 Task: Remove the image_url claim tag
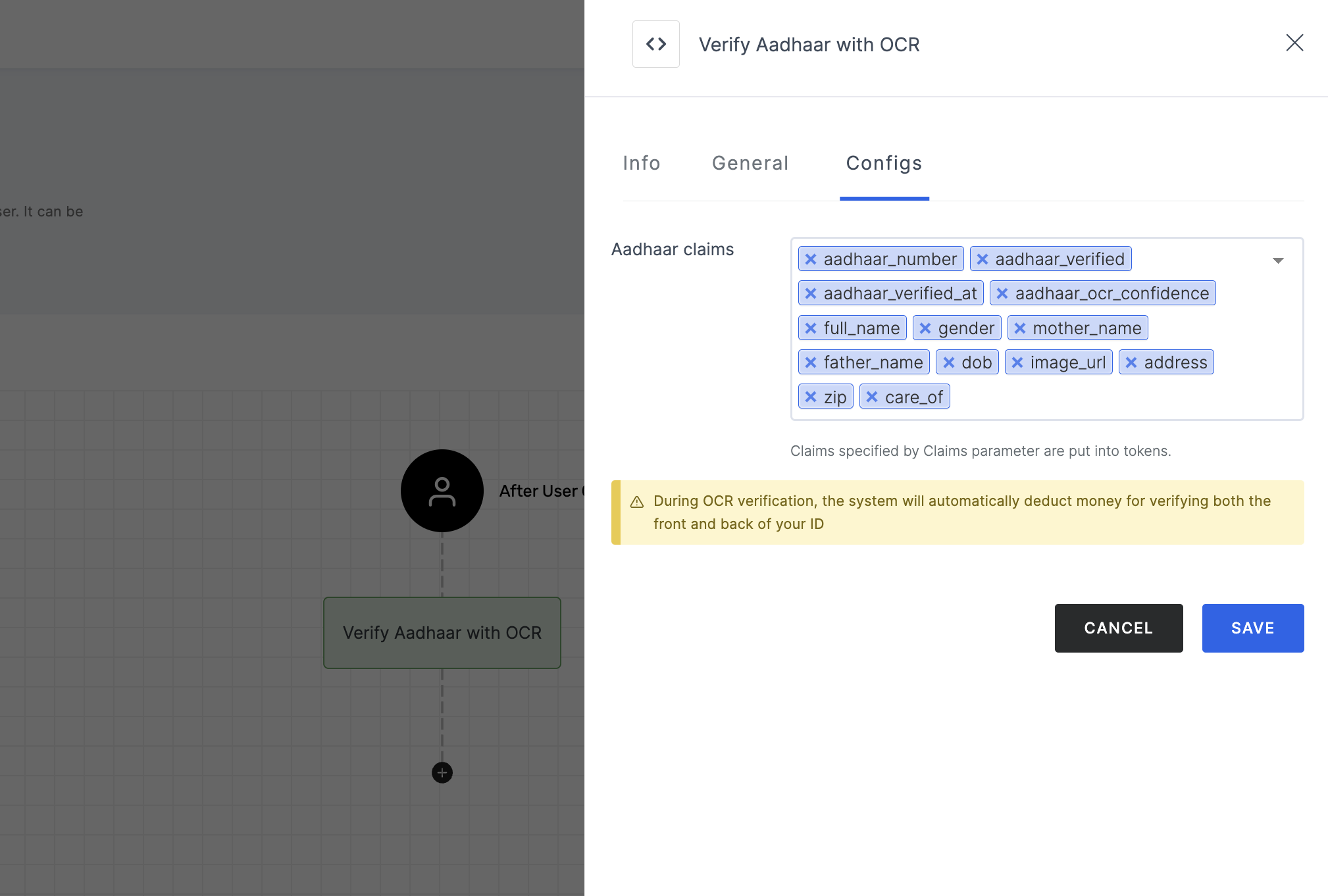[x=1017, y=362]
